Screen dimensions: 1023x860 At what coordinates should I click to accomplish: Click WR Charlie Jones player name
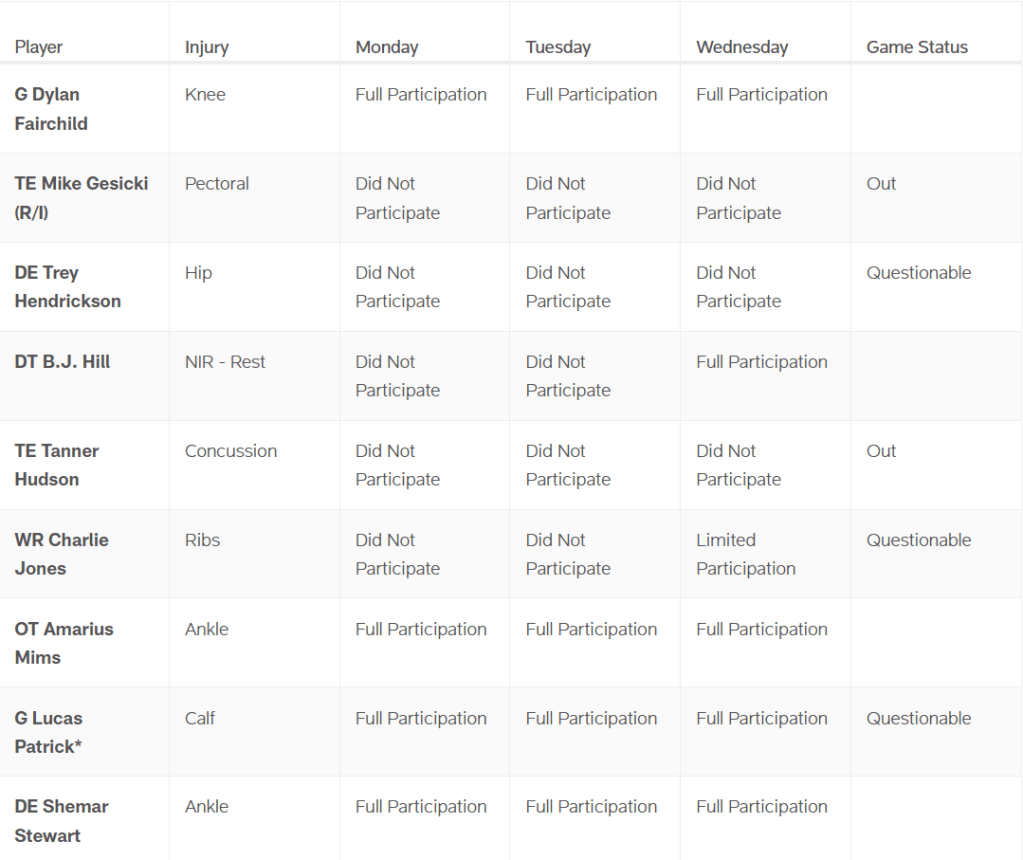click(61, 554)
